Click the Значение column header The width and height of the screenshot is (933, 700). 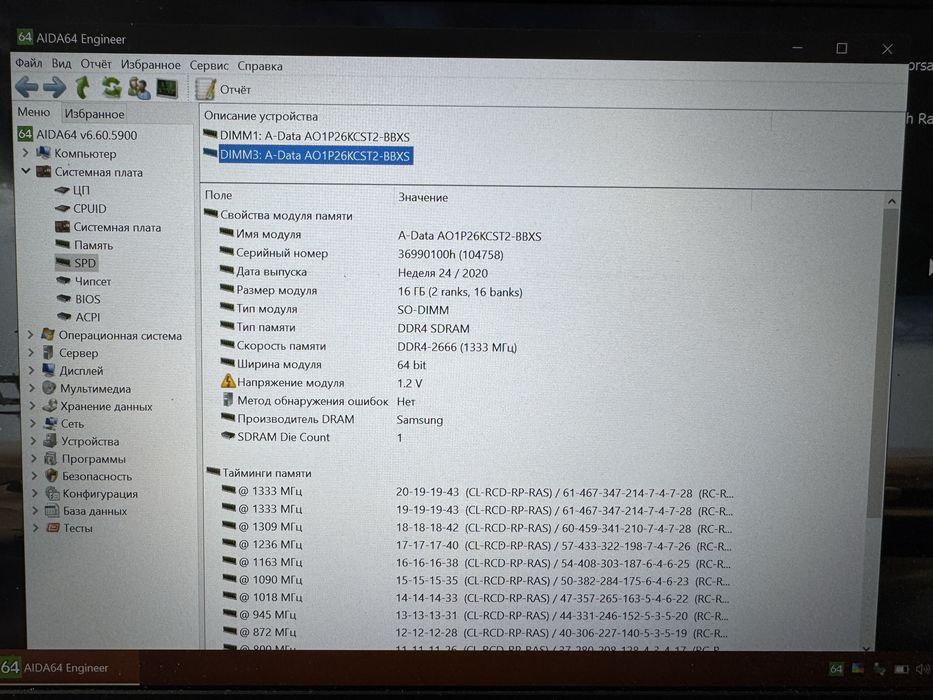[422, 197]
